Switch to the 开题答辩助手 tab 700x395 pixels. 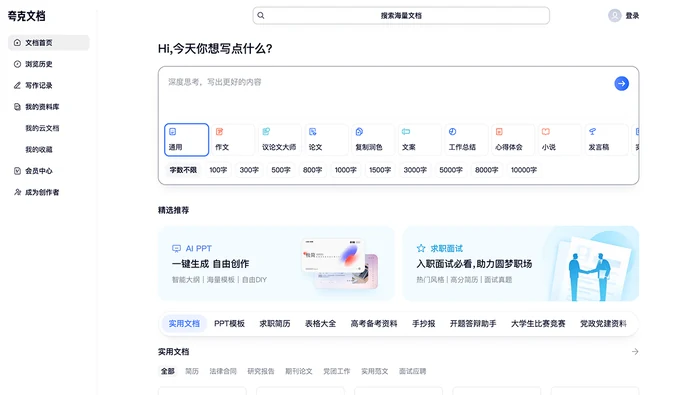pyautogui.click(x=473, y=324)
